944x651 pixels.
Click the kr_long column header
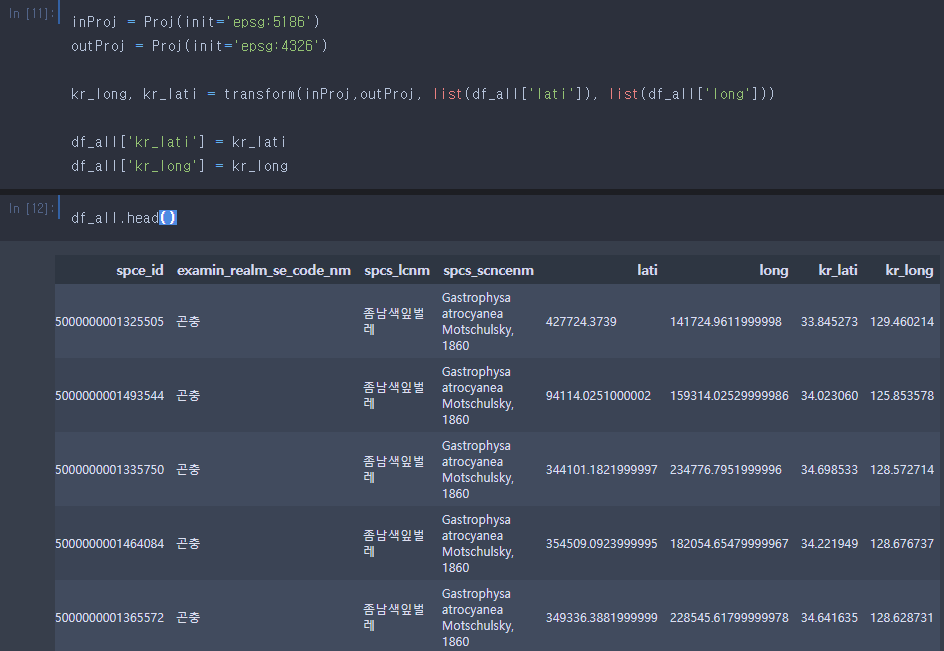[x=906, y=270]
